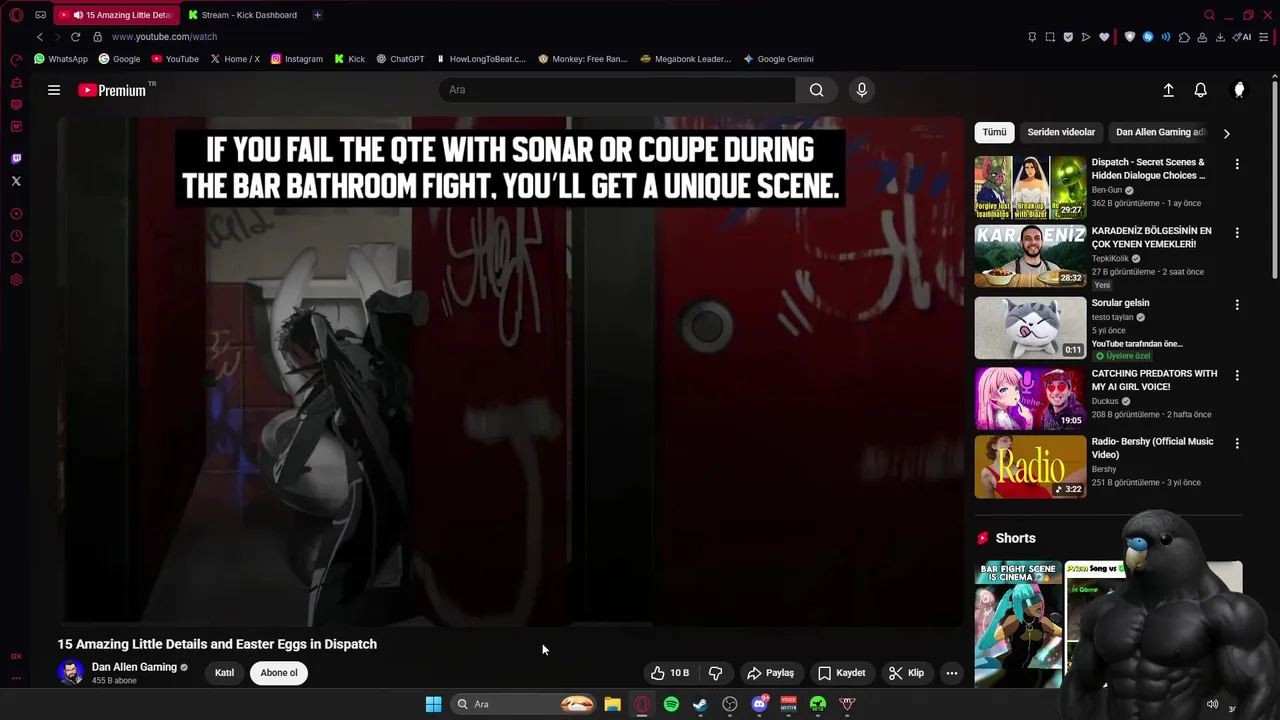Open the YouTube account avatar menu
1280x720 pixels.
tap(1239, 90)
